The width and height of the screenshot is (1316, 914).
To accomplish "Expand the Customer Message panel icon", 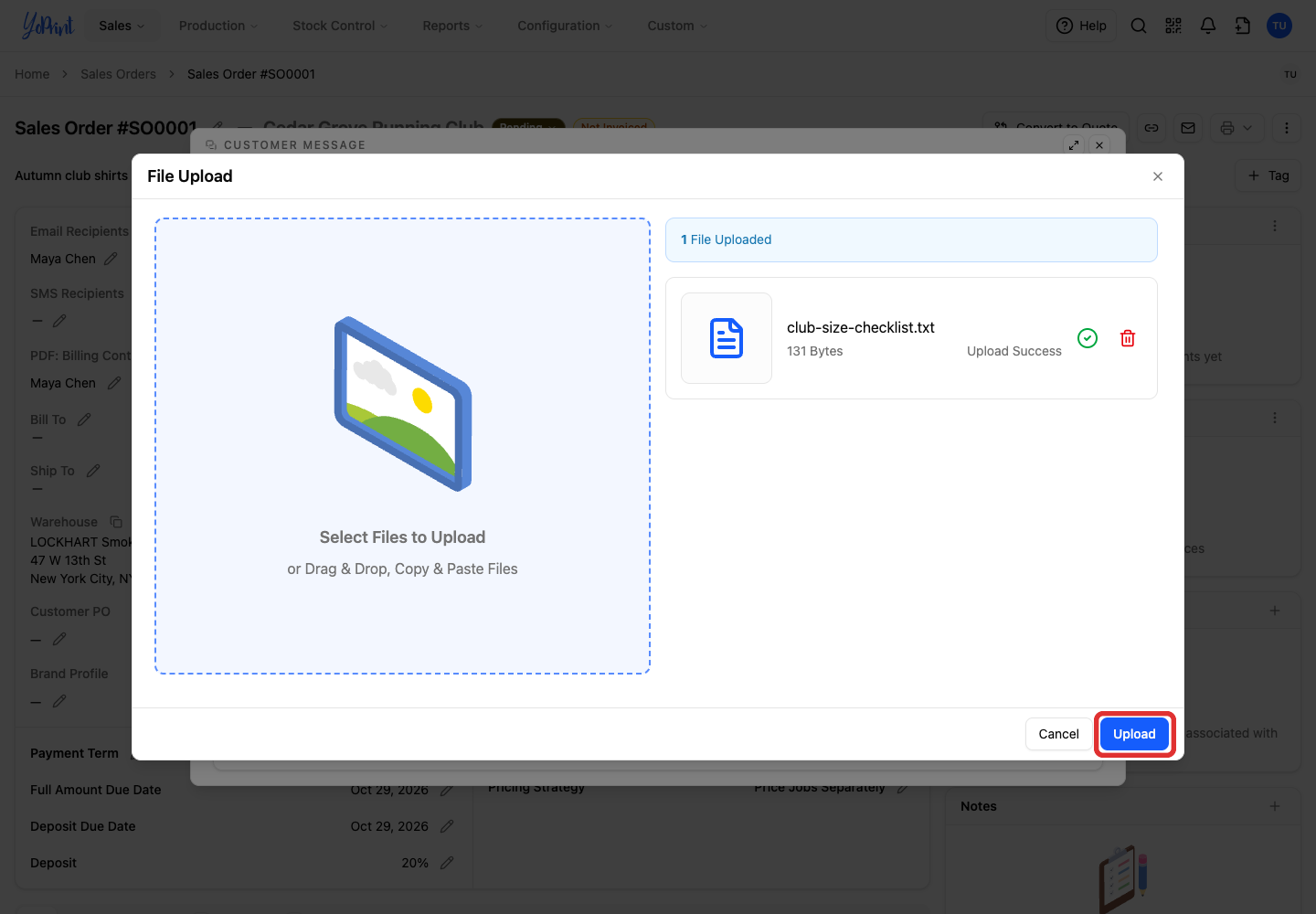I will [x=1074, y=145].
